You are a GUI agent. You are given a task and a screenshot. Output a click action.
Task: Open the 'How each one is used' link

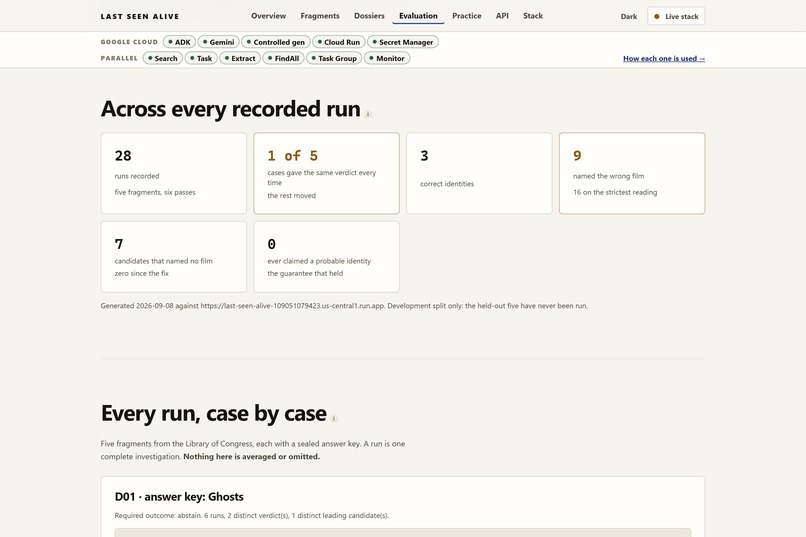[x=664, y=59]
